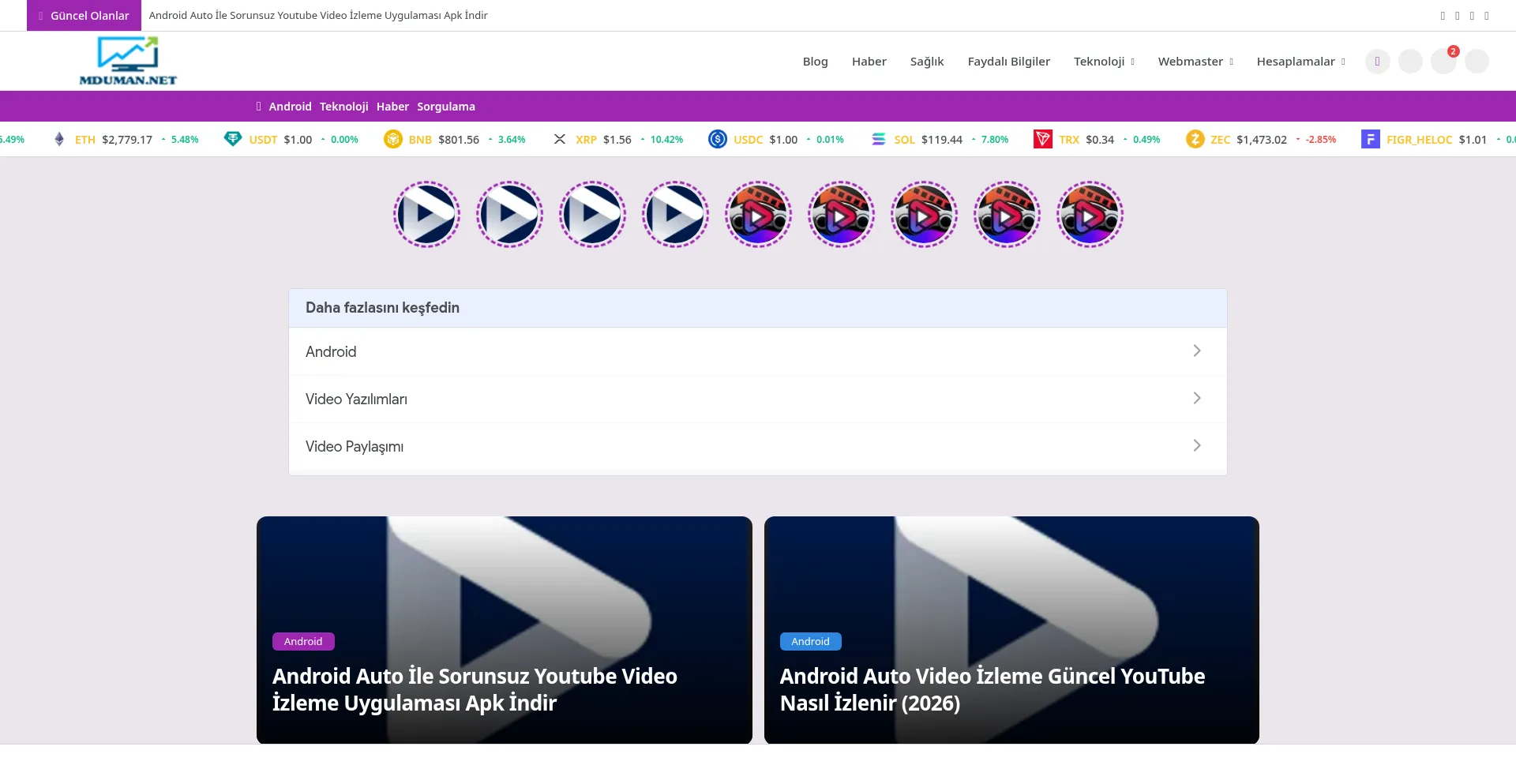
Task: Expand the Hesaplamalar dropdown menu
Action: pos(1300,61)
